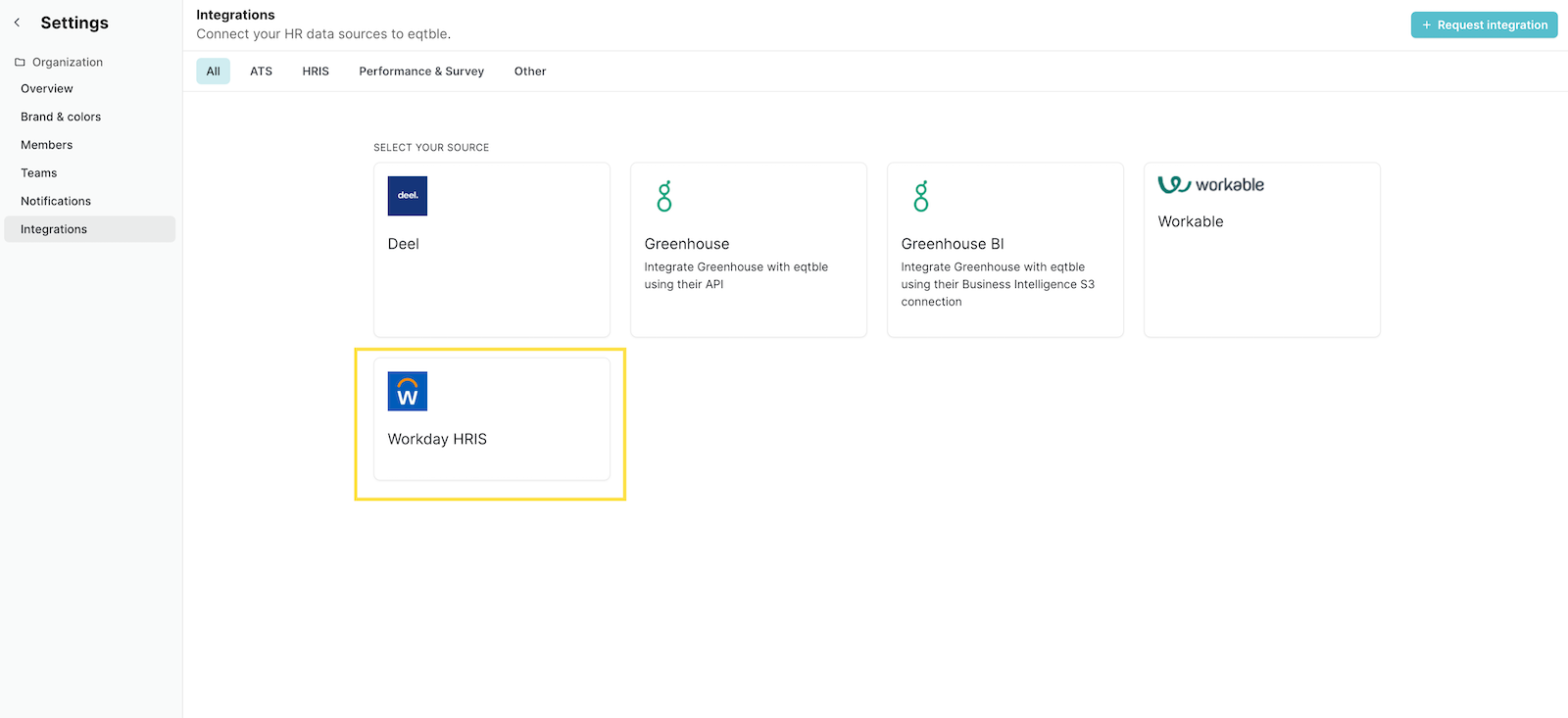
Task: Switch to the ATS tab
Action: coord(261,71)
